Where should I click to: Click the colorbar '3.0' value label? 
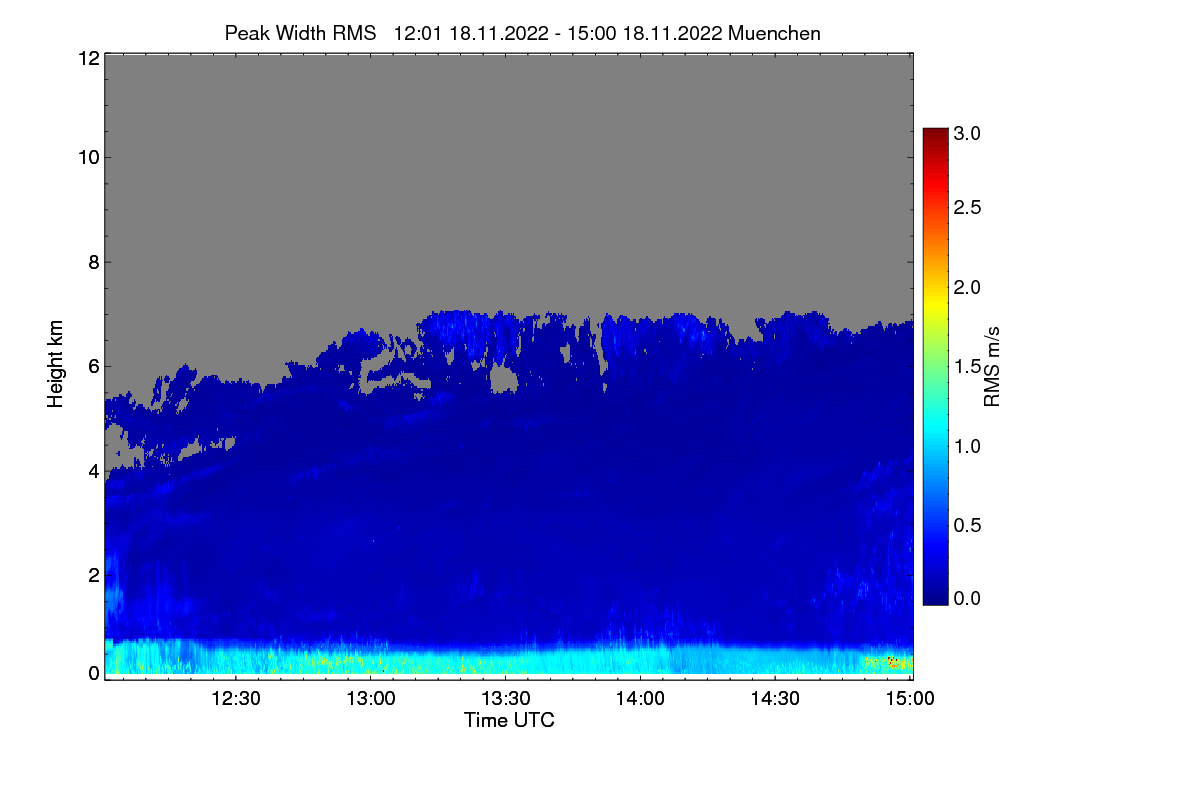coord(967,133)
